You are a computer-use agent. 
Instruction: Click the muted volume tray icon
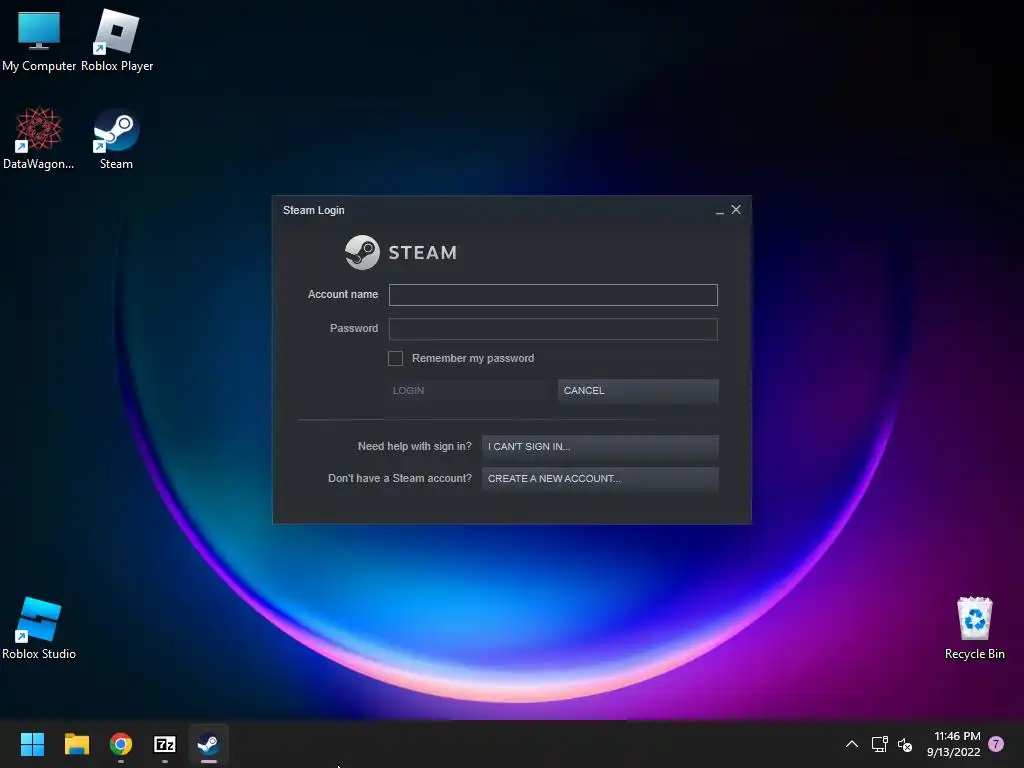click(904, 744)
